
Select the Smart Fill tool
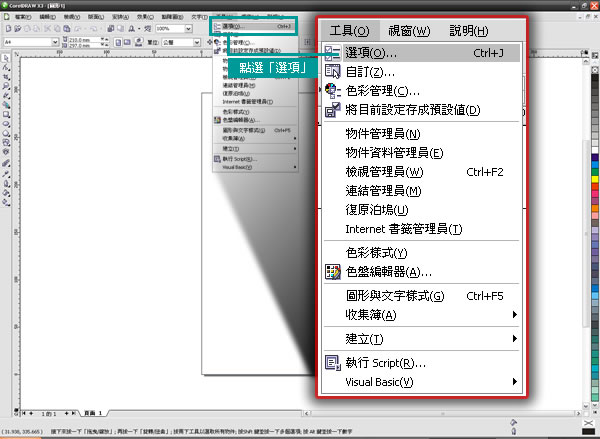coord(6,105)
